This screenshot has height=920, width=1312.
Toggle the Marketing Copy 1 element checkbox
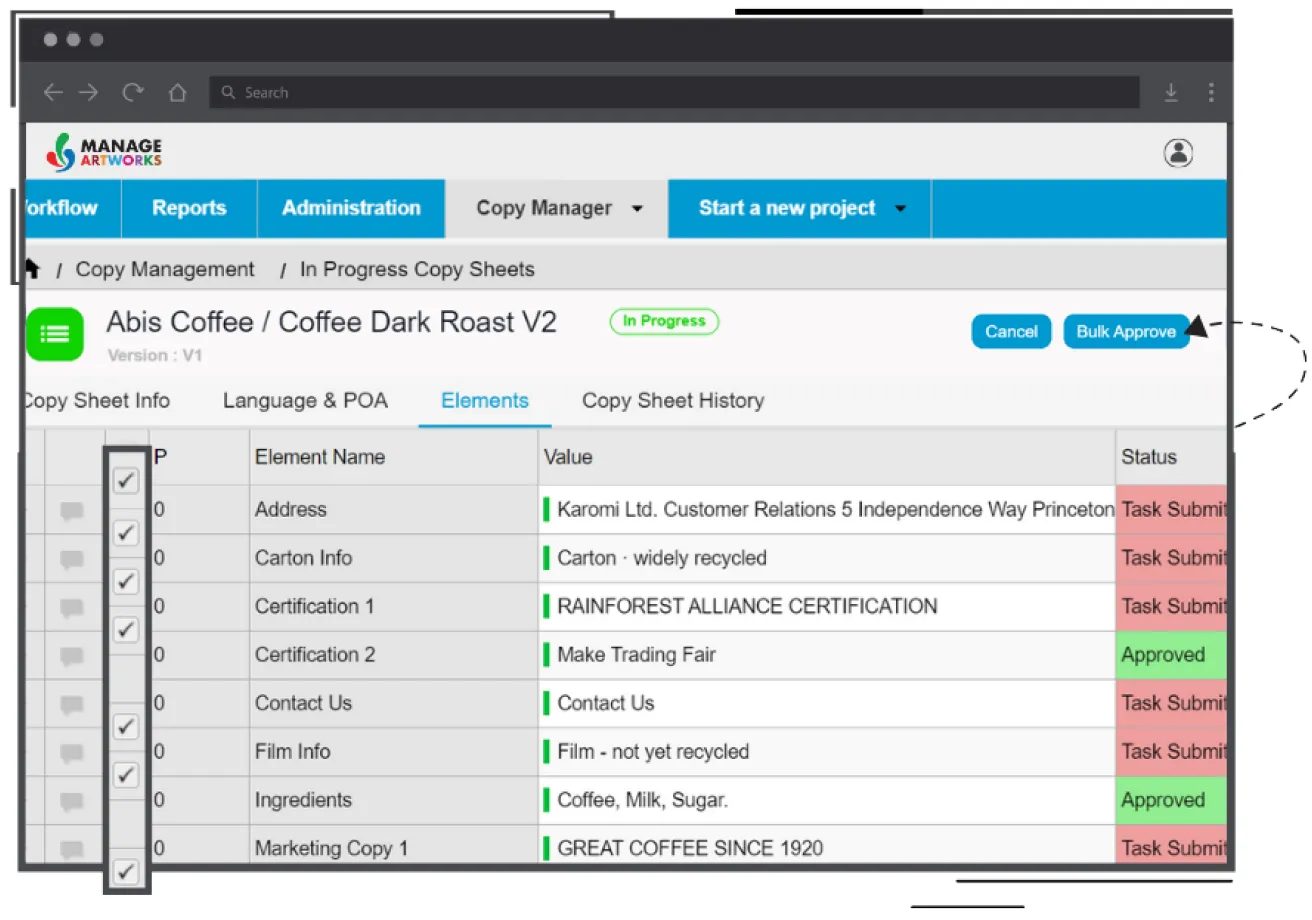[126, 872]
